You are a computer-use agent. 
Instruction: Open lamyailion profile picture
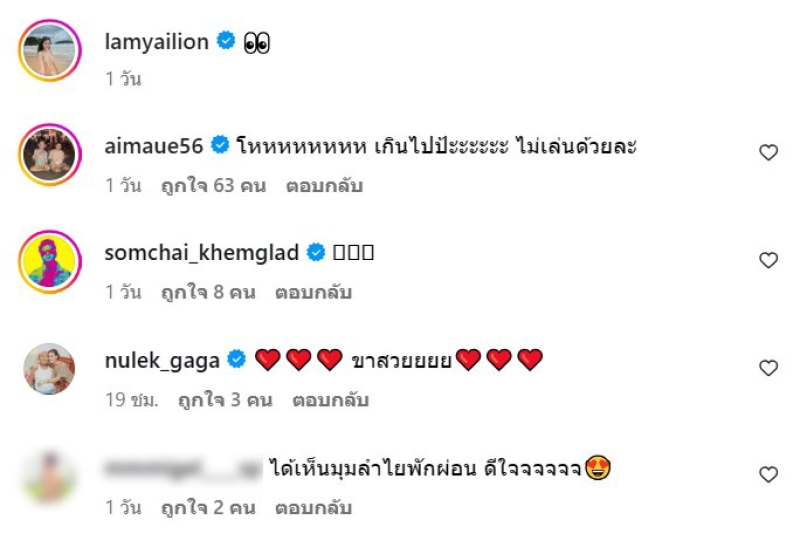pos(49,49)
